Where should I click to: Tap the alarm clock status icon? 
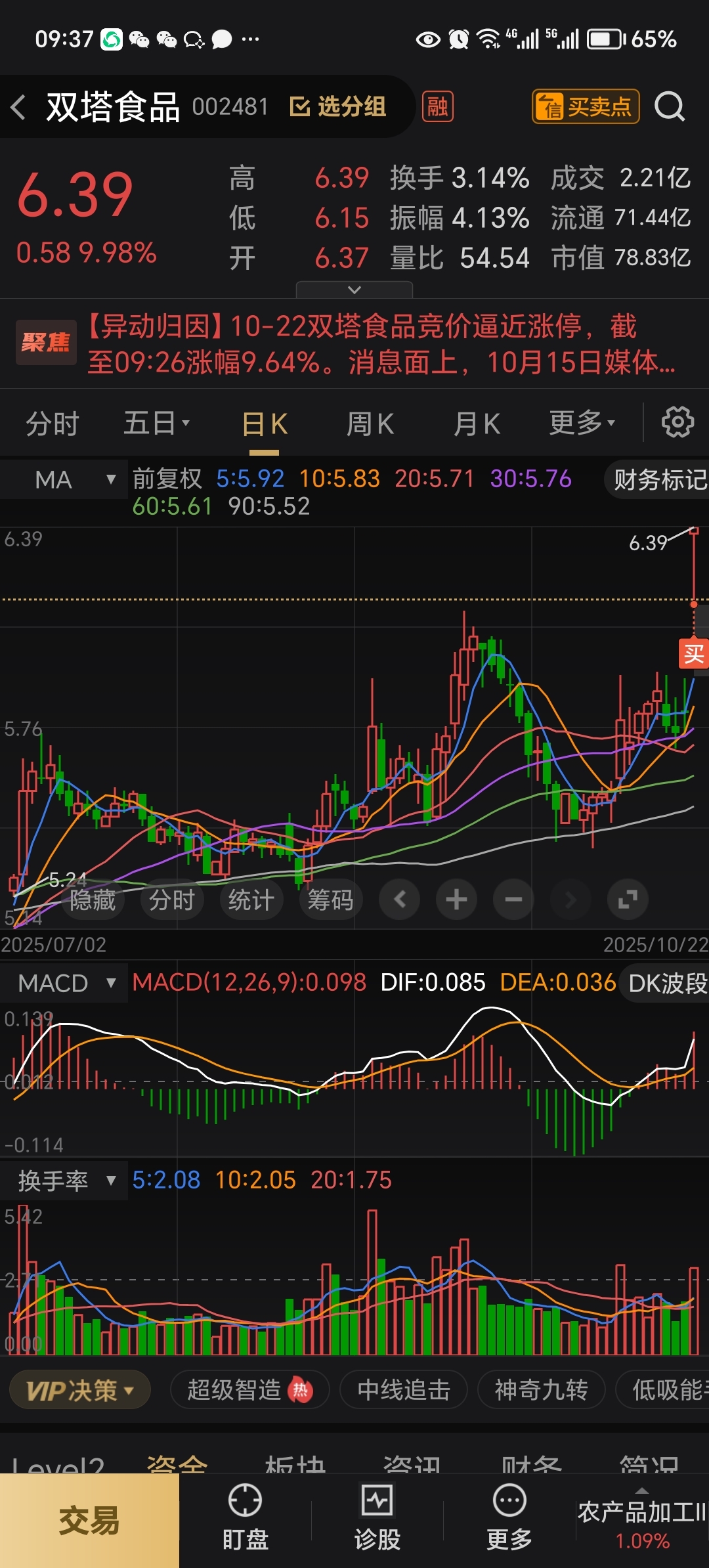(x=459, y=39)
